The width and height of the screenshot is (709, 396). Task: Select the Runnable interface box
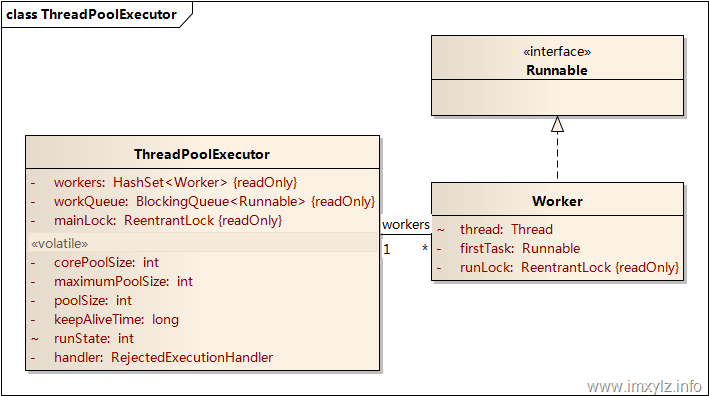(x=557, y=75)
